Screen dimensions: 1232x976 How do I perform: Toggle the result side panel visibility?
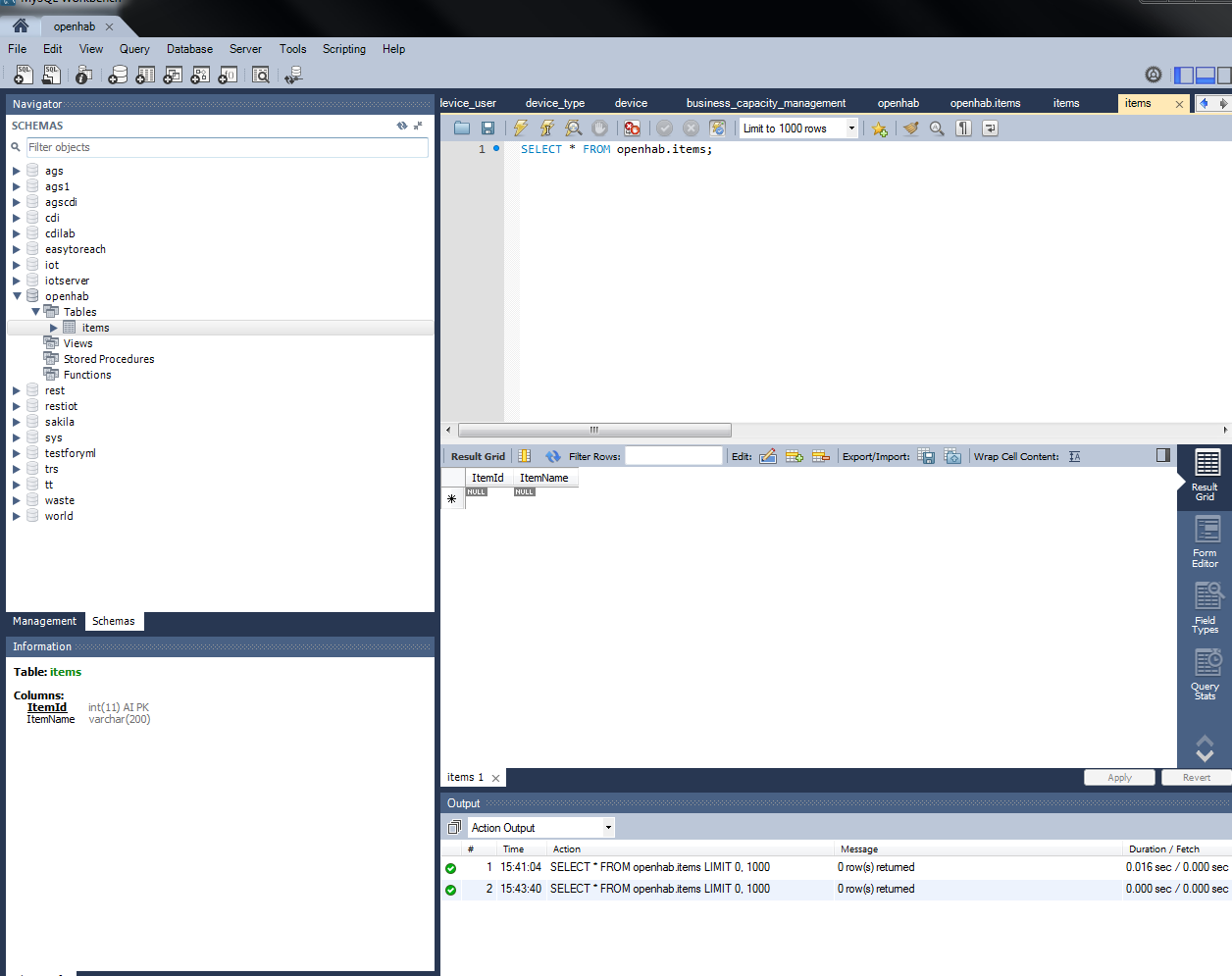(1163, 455)
